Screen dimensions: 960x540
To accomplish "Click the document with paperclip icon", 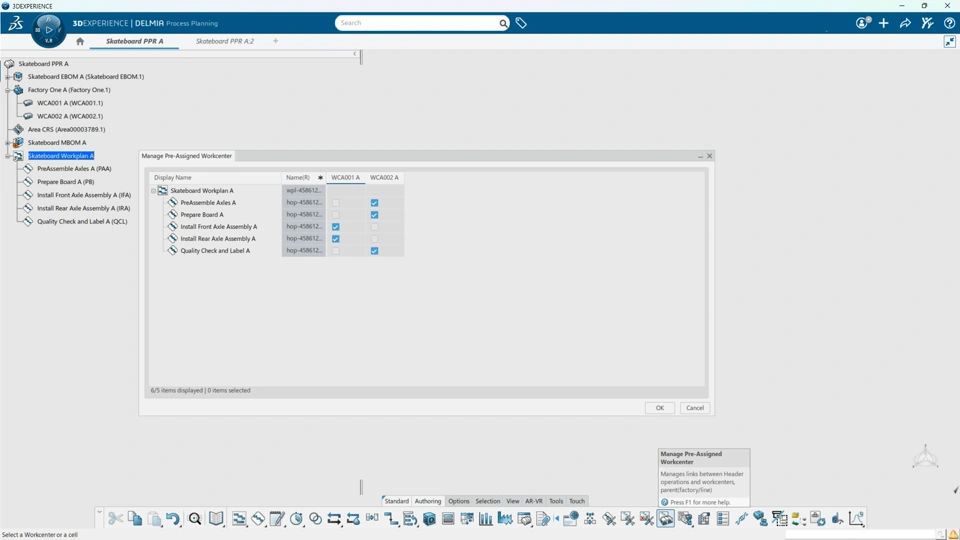I will 542,519.
